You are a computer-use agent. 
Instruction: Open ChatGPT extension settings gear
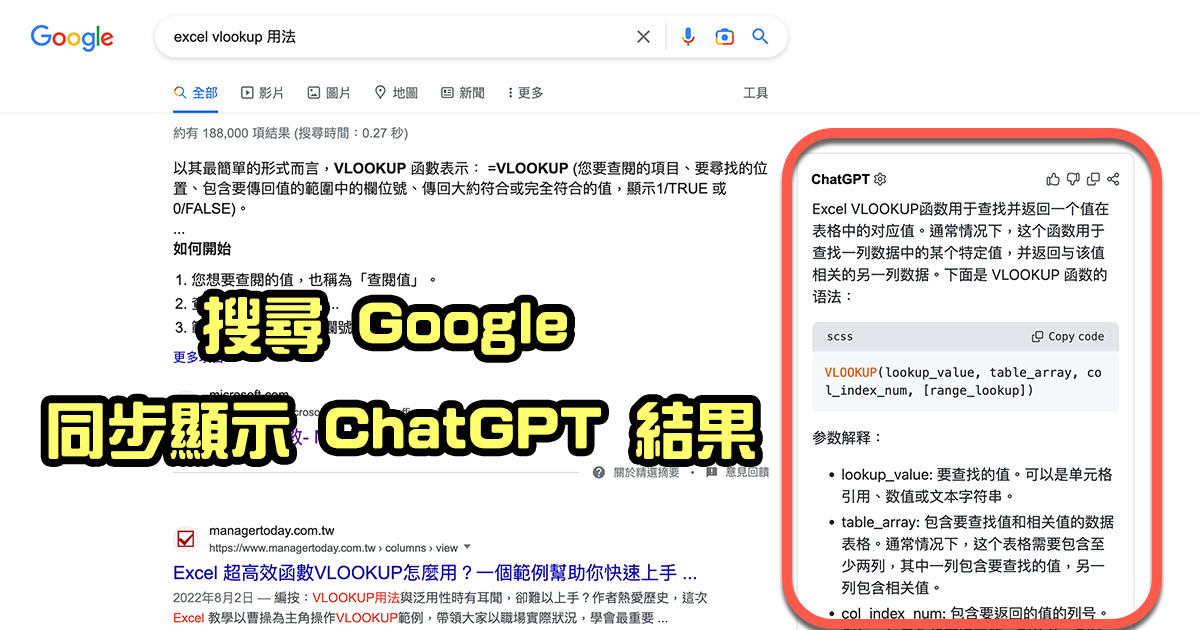879,179
